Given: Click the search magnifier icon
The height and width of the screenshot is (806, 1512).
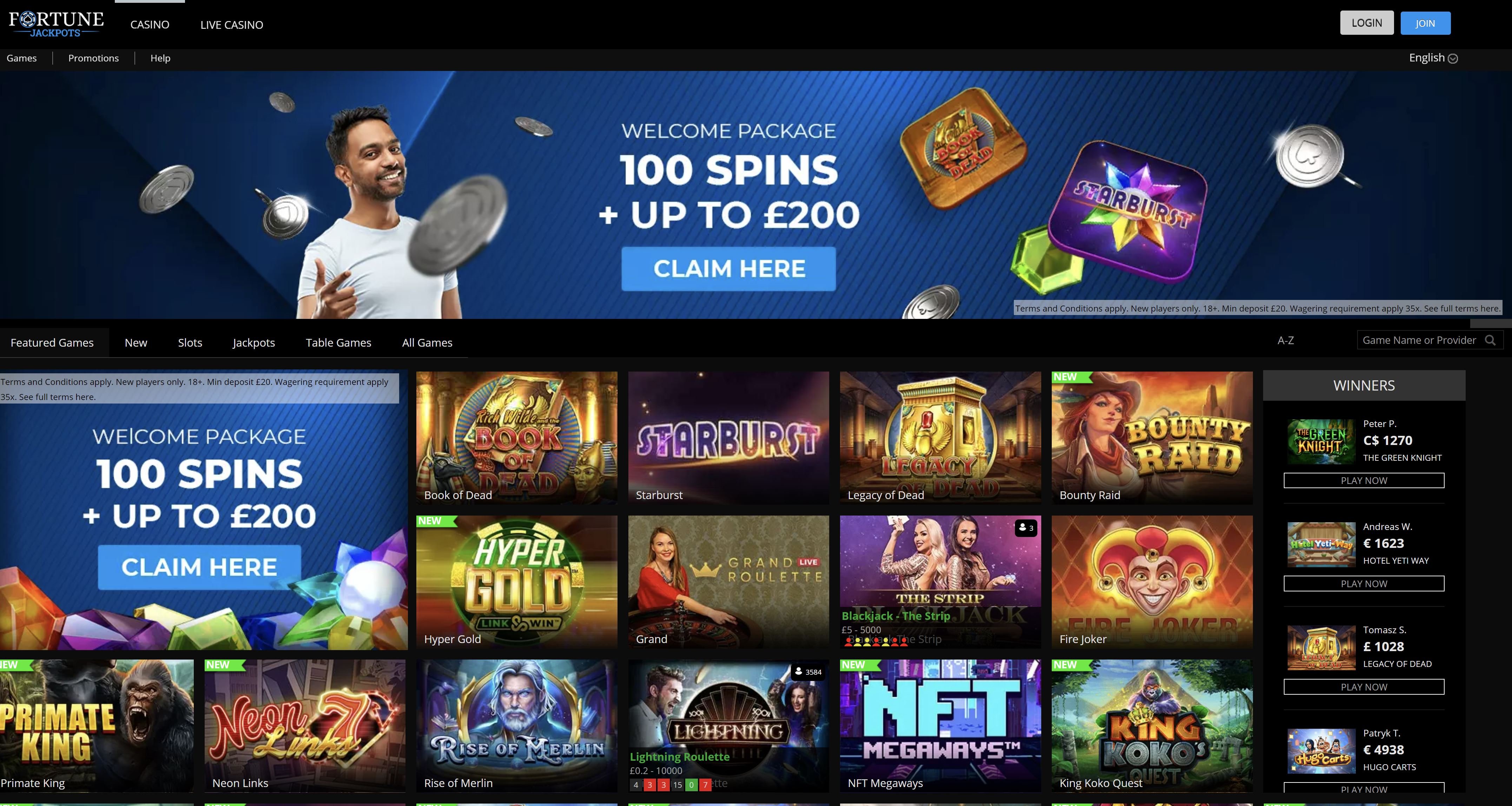Looking at the screenshot, I should coord(1490,340).
